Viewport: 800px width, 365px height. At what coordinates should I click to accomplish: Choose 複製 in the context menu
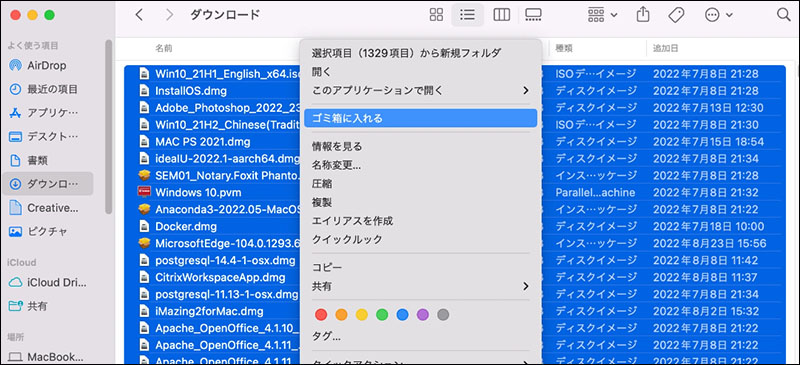click(x=420, y=202)
